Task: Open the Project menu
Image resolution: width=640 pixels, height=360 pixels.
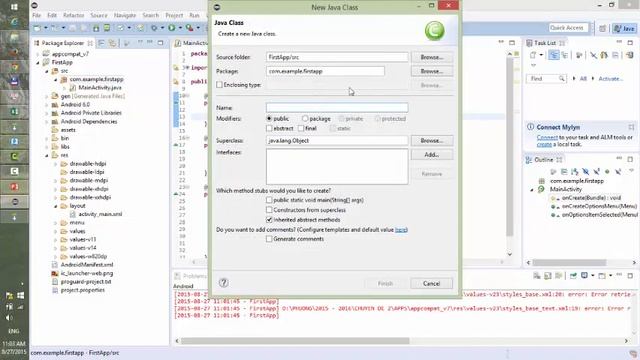Action: [x=174, y=15]
